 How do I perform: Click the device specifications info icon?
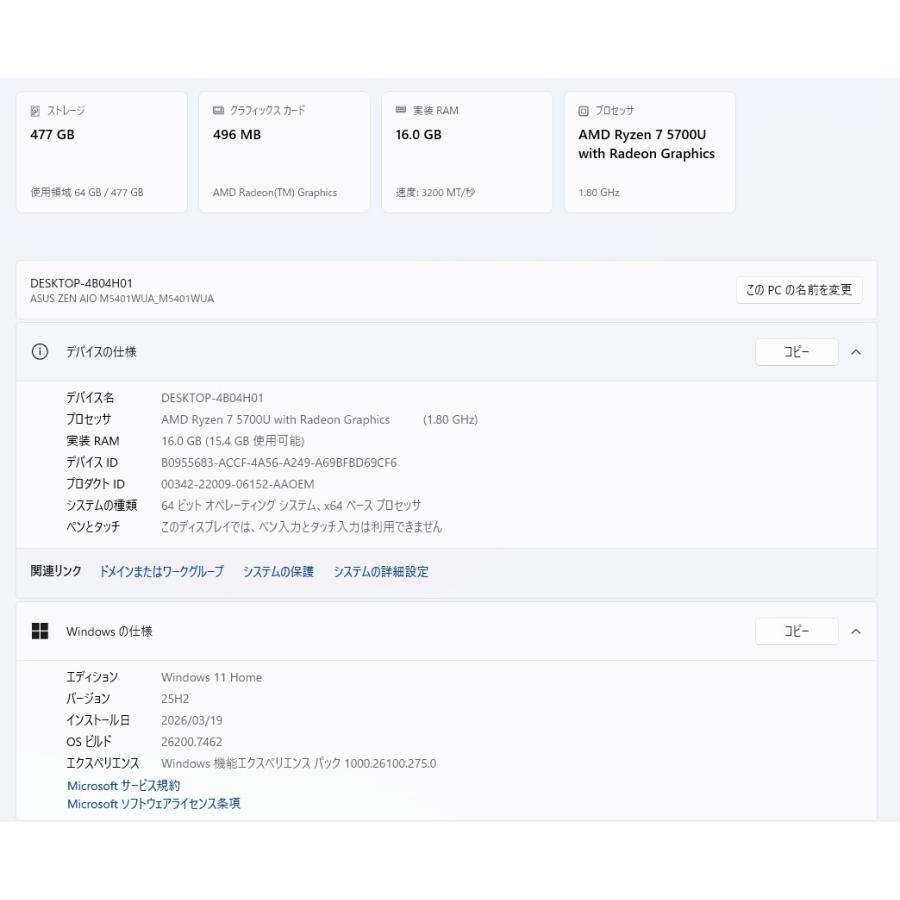[x=40, y=352]
